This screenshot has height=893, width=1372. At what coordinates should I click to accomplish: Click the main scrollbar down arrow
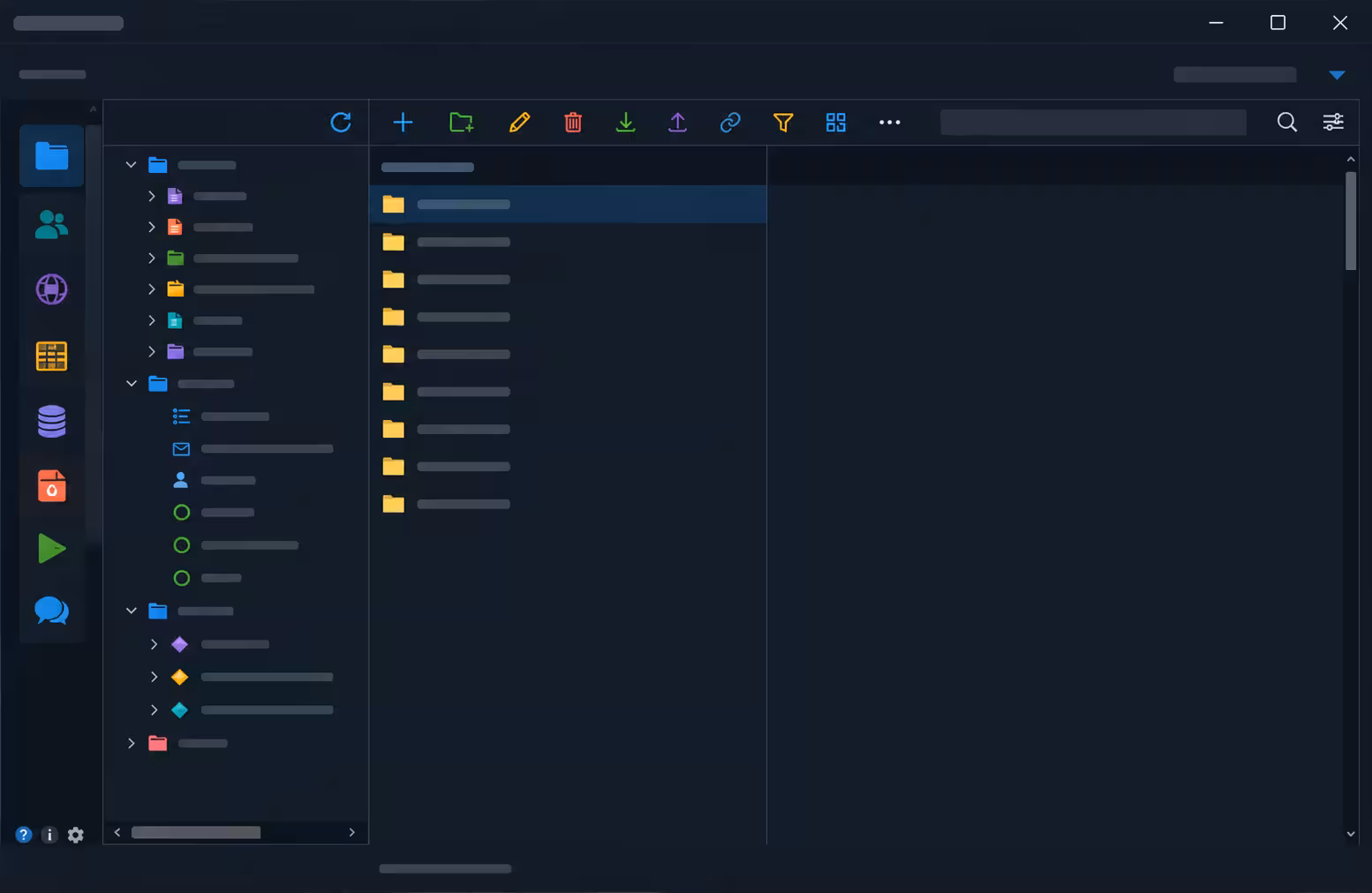pos(1351,833)
